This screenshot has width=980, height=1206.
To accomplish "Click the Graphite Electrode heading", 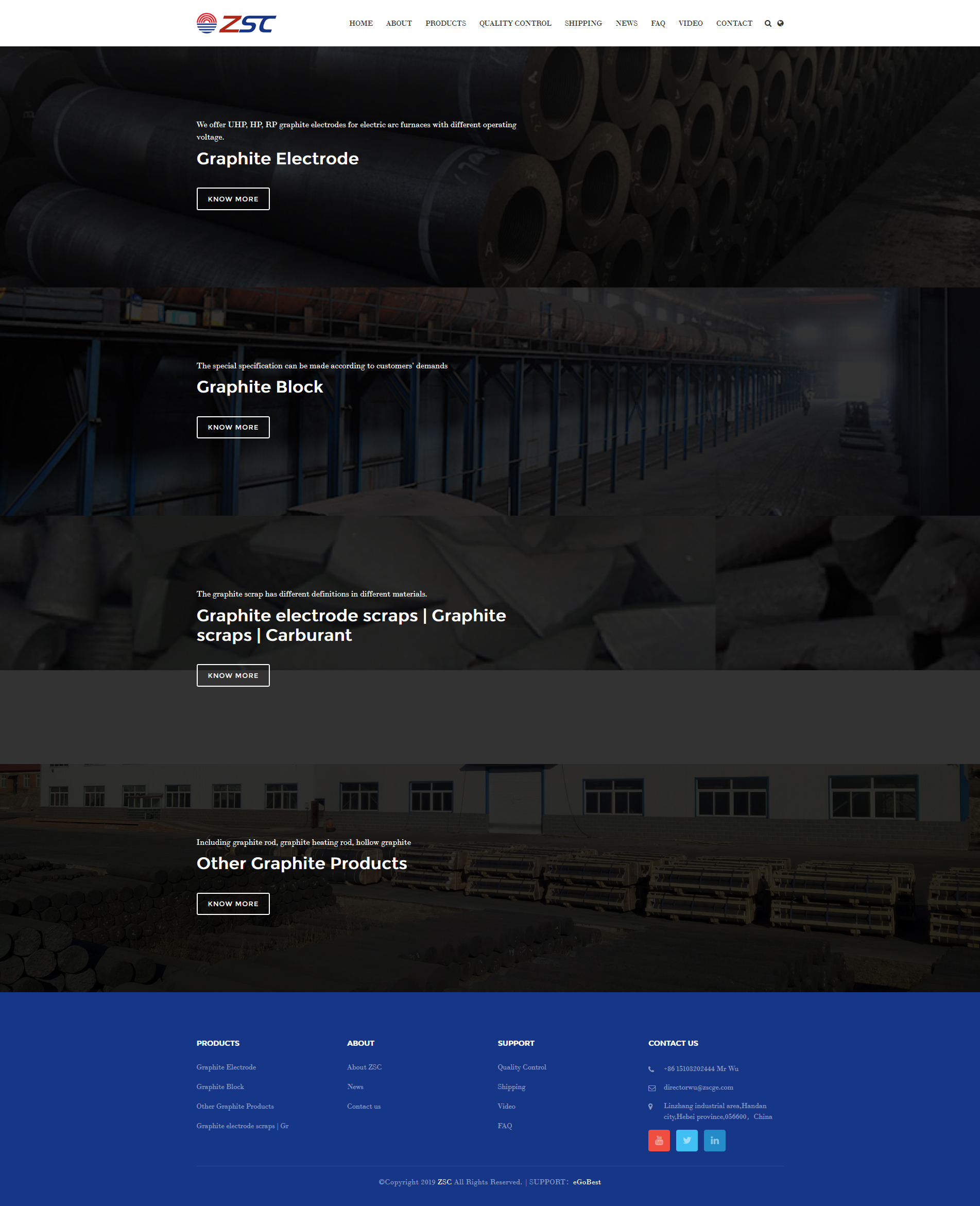I will tap(277, 159).
